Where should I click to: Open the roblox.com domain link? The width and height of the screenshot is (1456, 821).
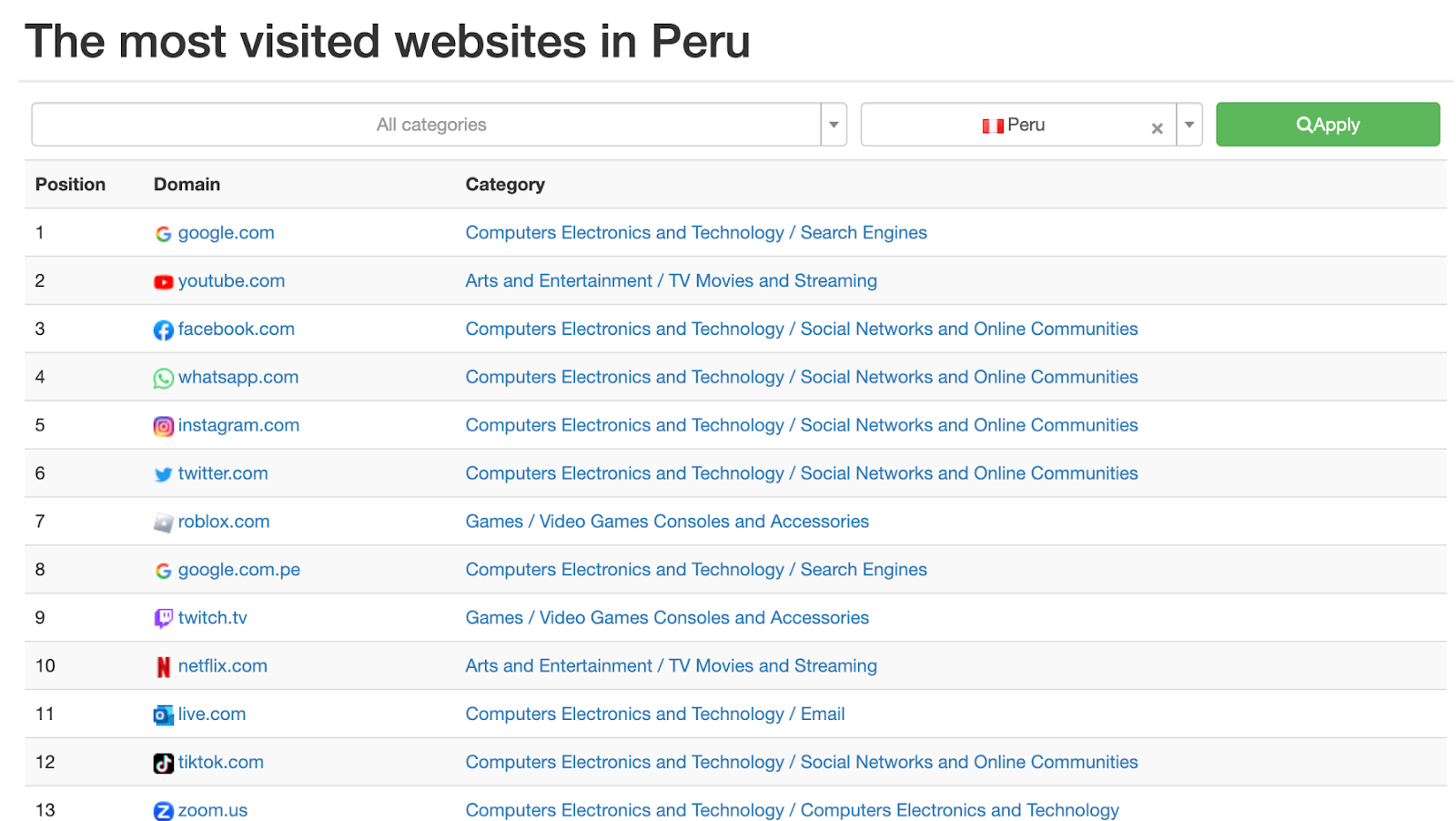pos(224,522)
